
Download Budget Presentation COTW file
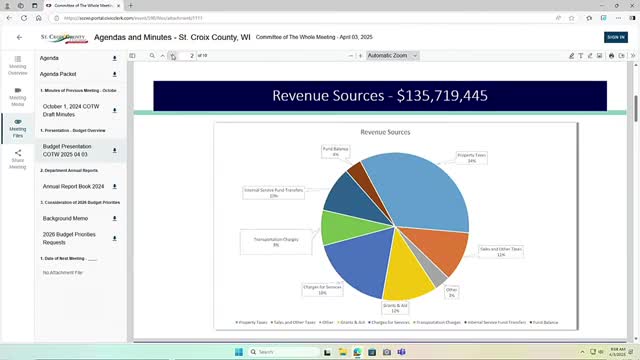pyautogui.click(x=115, y=151)
